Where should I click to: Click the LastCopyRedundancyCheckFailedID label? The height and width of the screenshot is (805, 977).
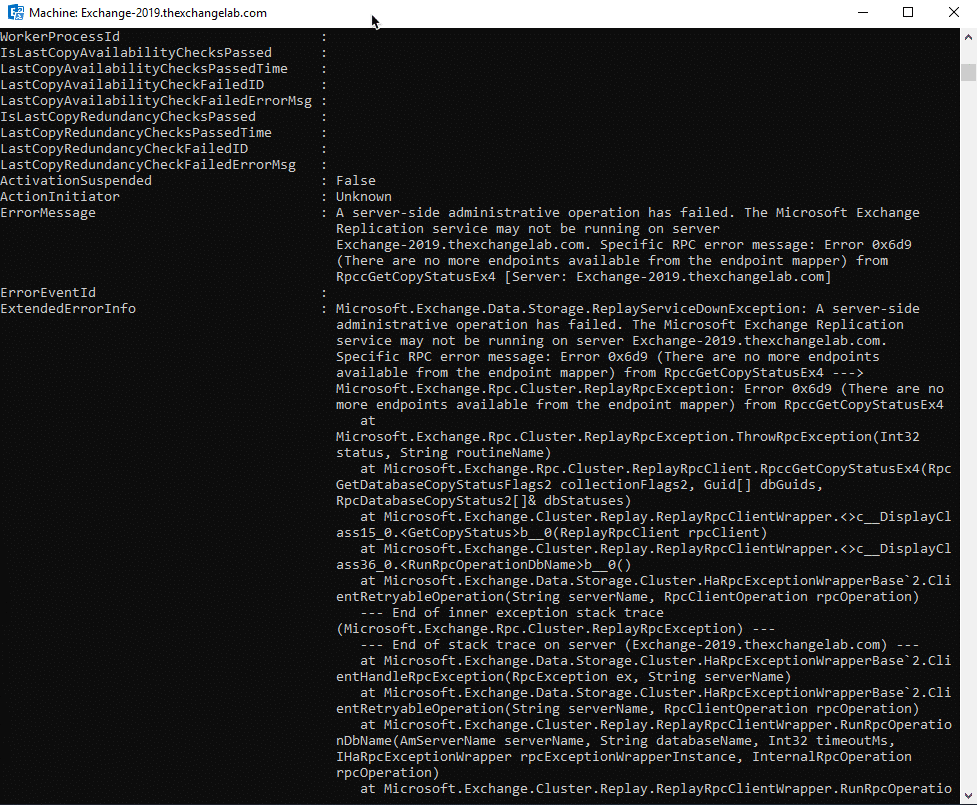pos(124,149)
